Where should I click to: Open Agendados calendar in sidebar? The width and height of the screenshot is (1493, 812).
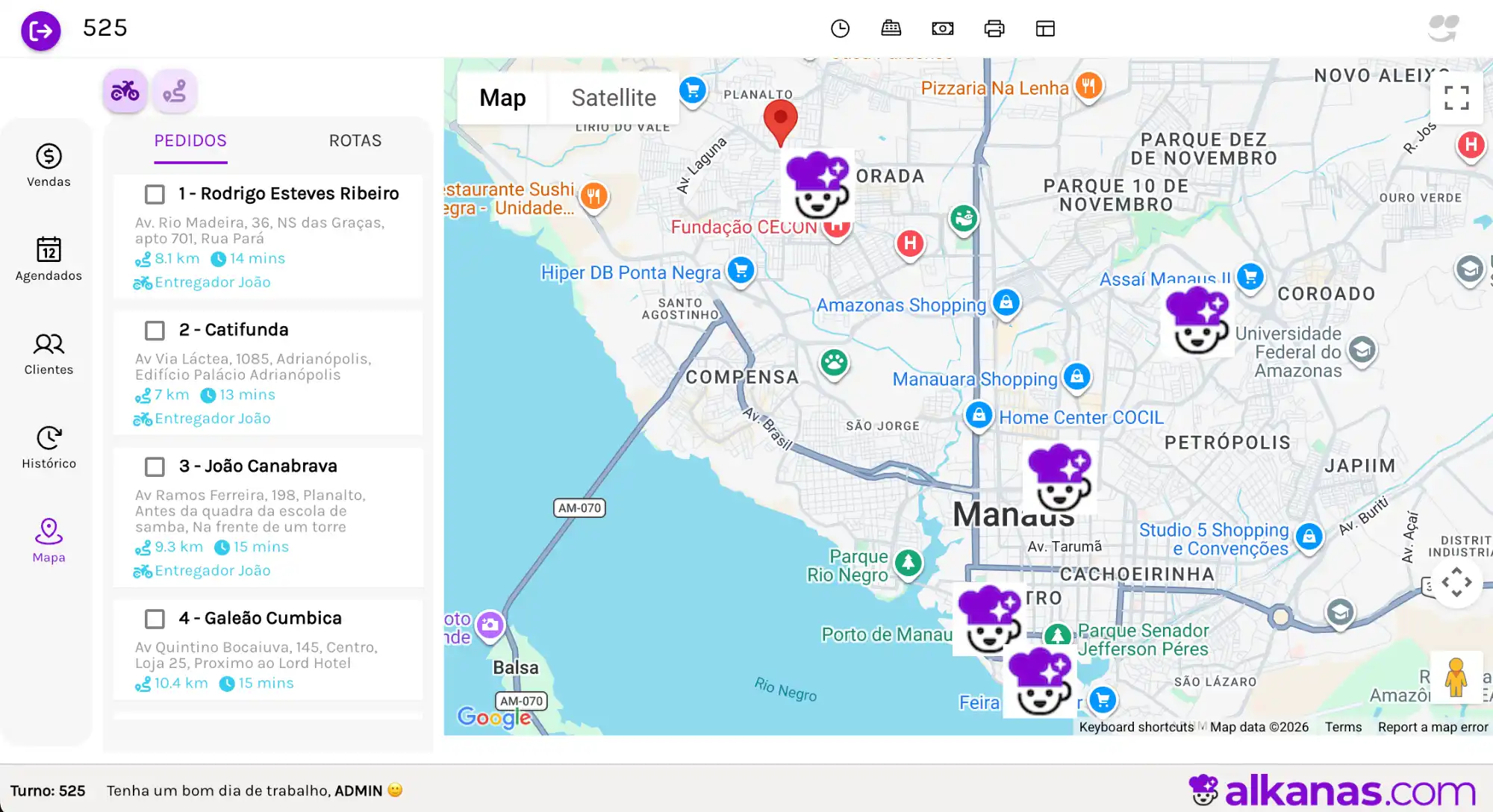[49, 258]
